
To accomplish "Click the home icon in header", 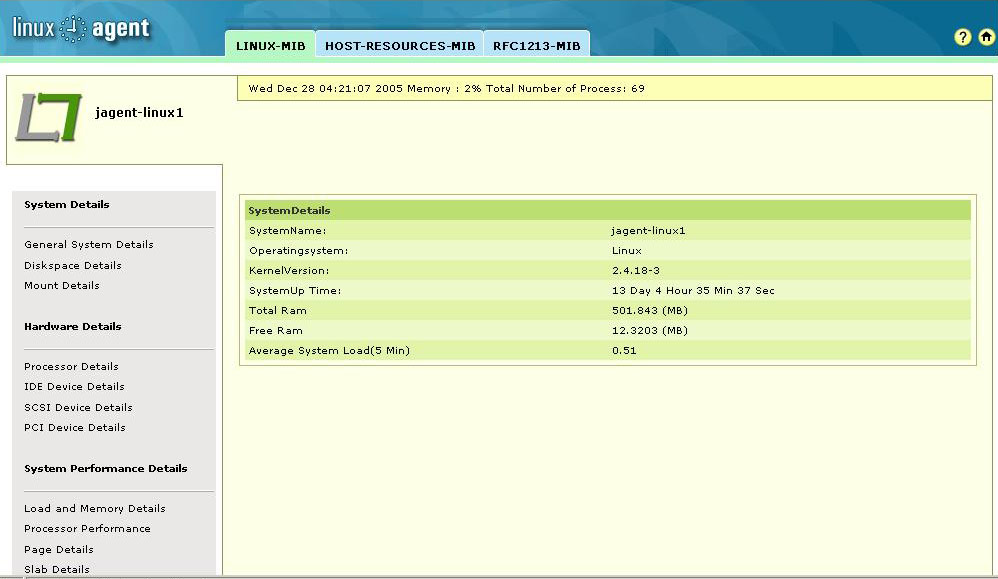I will [987, 37].
